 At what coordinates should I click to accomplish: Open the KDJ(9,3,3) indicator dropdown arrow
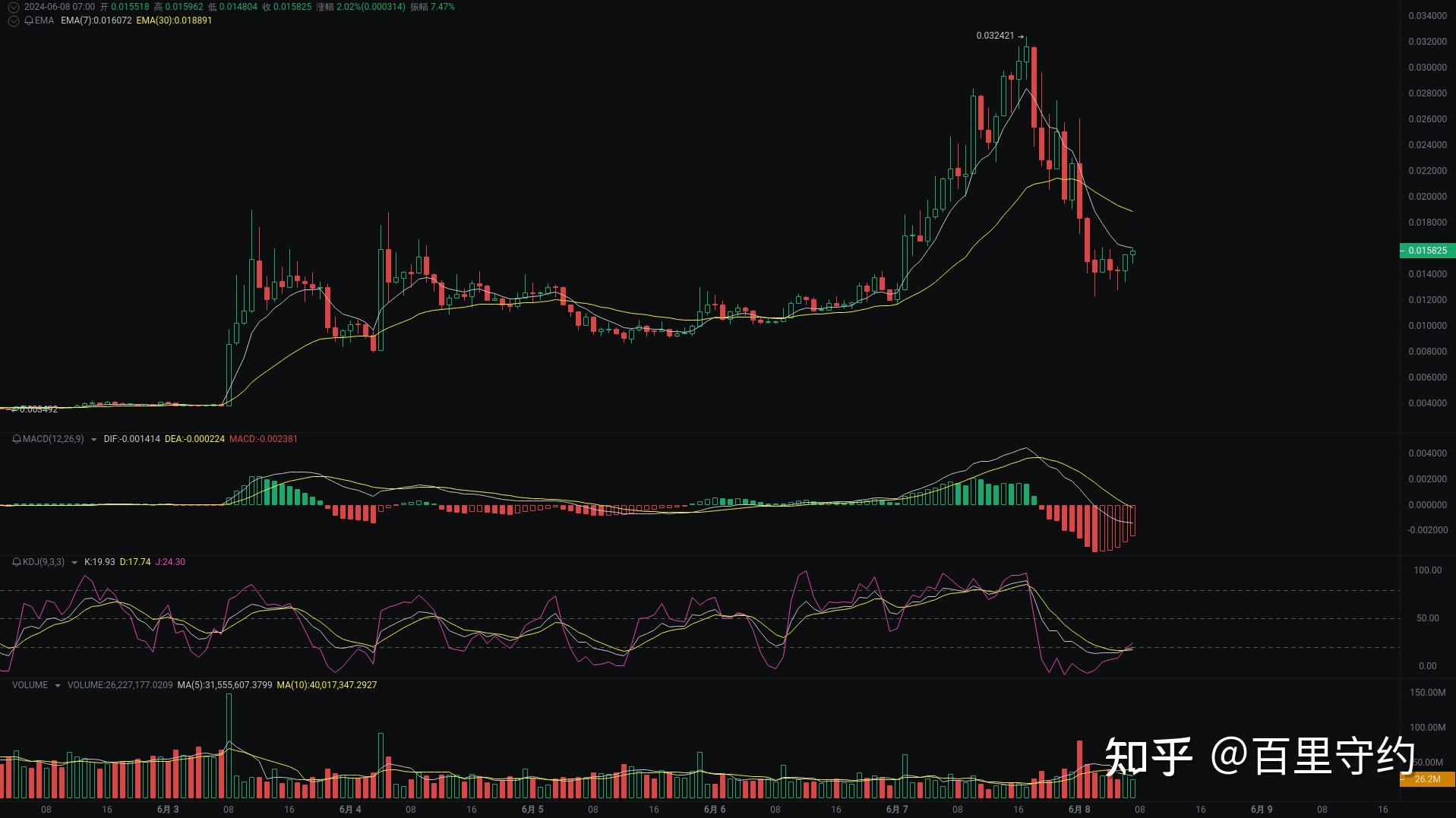(x=74, y=563)
